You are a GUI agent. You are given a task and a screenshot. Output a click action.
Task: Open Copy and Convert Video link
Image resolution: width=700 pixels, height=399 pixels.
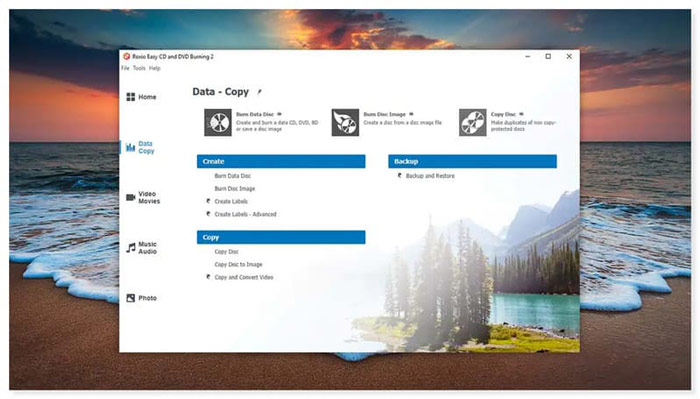(x=244, y=277)
